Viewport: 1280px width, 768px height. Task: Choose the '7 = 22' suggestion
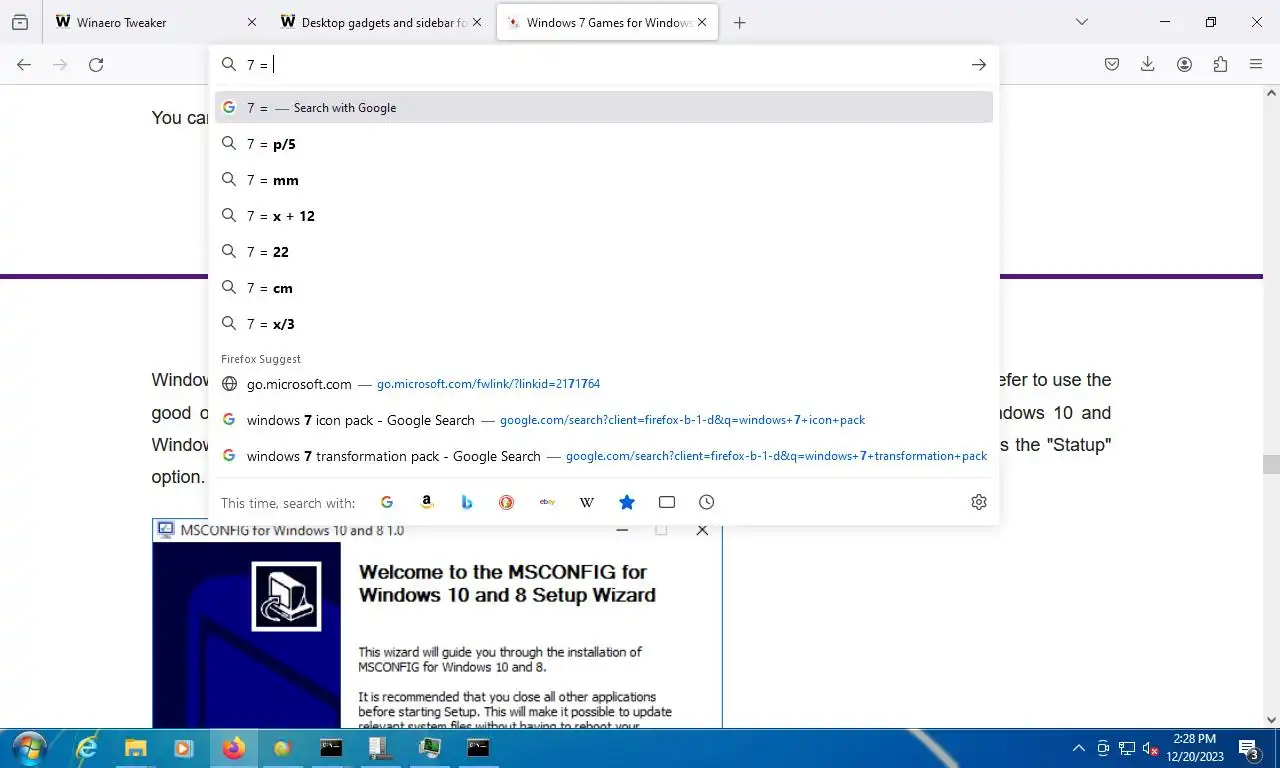point(604,252)
